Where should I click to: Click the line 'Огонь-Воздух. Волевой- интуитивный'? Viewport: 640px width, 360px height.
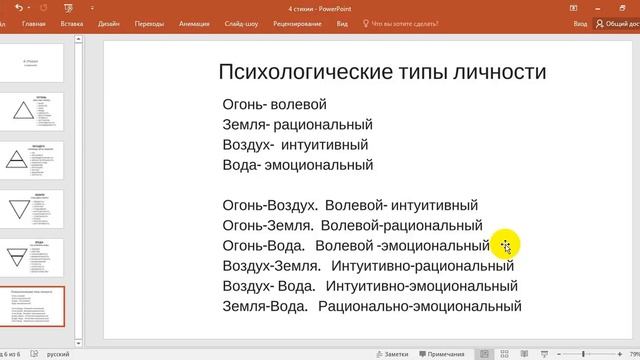(x=350, y=205)
